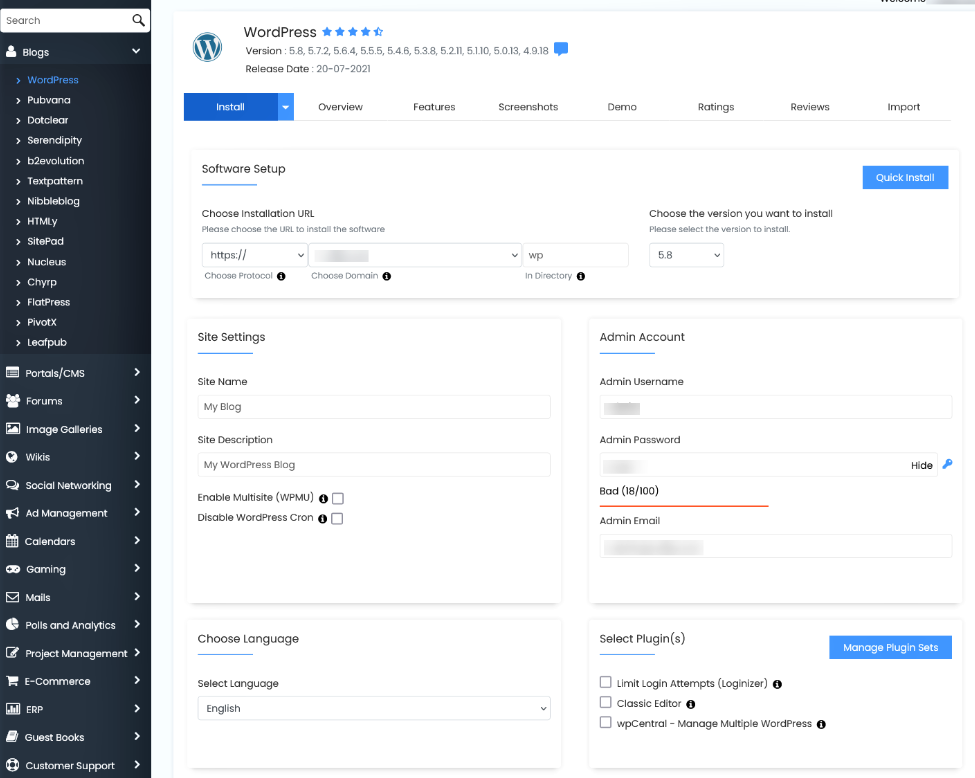Click the wpCentral plugin info icon
This screenshot has width=975, height=778.
point(821,724)
